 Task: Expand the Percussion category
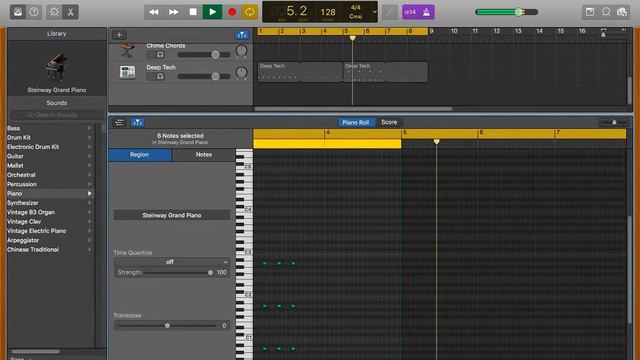pos(89,184)
